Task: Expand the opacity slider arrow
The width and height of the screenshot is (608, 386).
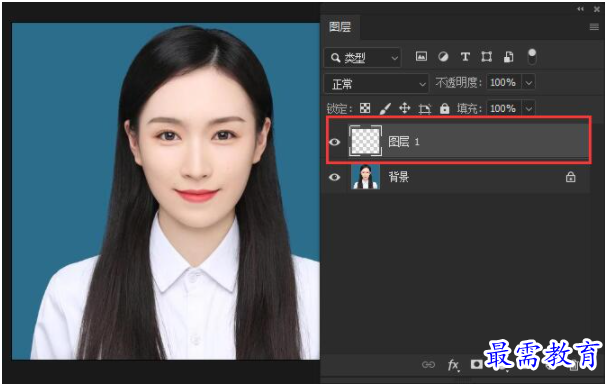Action: (529, 83)
